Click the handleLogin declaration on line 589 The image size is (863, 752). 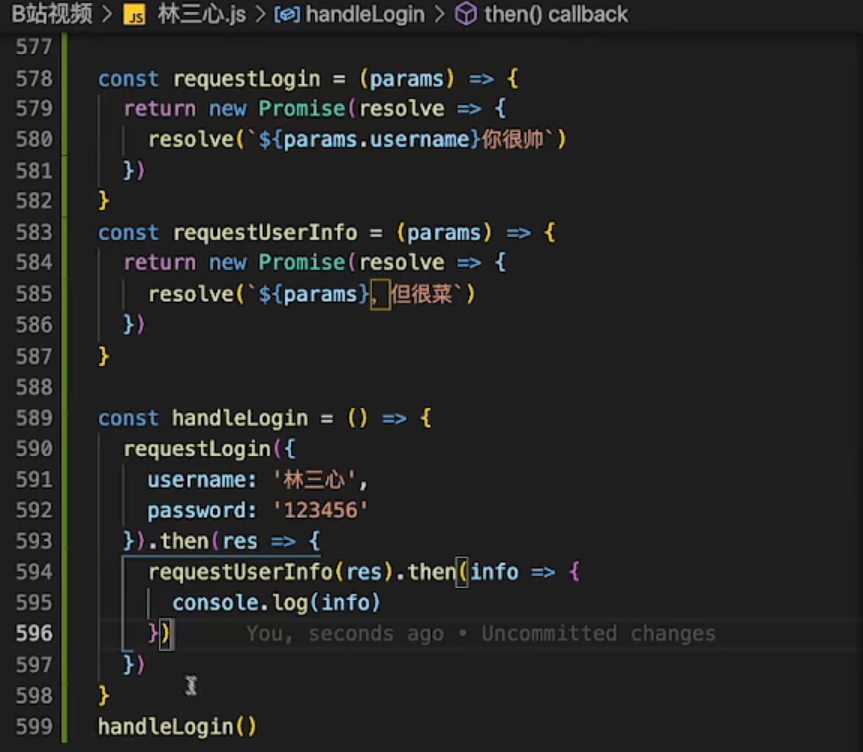tap(240, 418)
